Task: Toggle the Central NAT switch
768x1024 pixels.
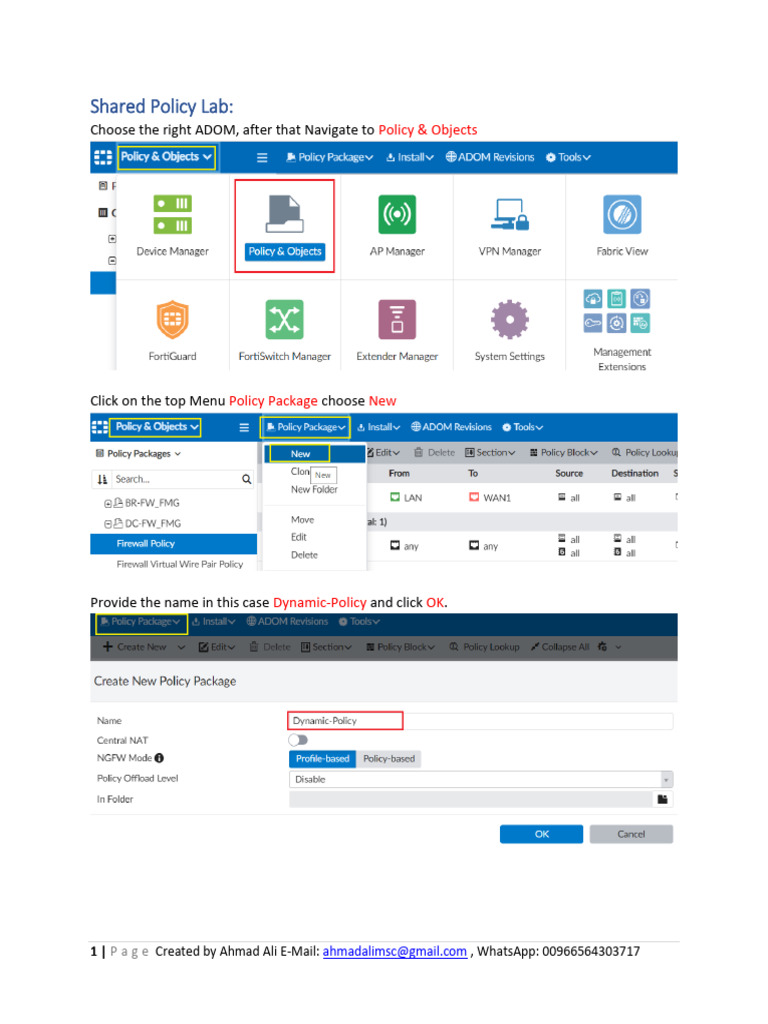Action: click(x=298, y=740)
